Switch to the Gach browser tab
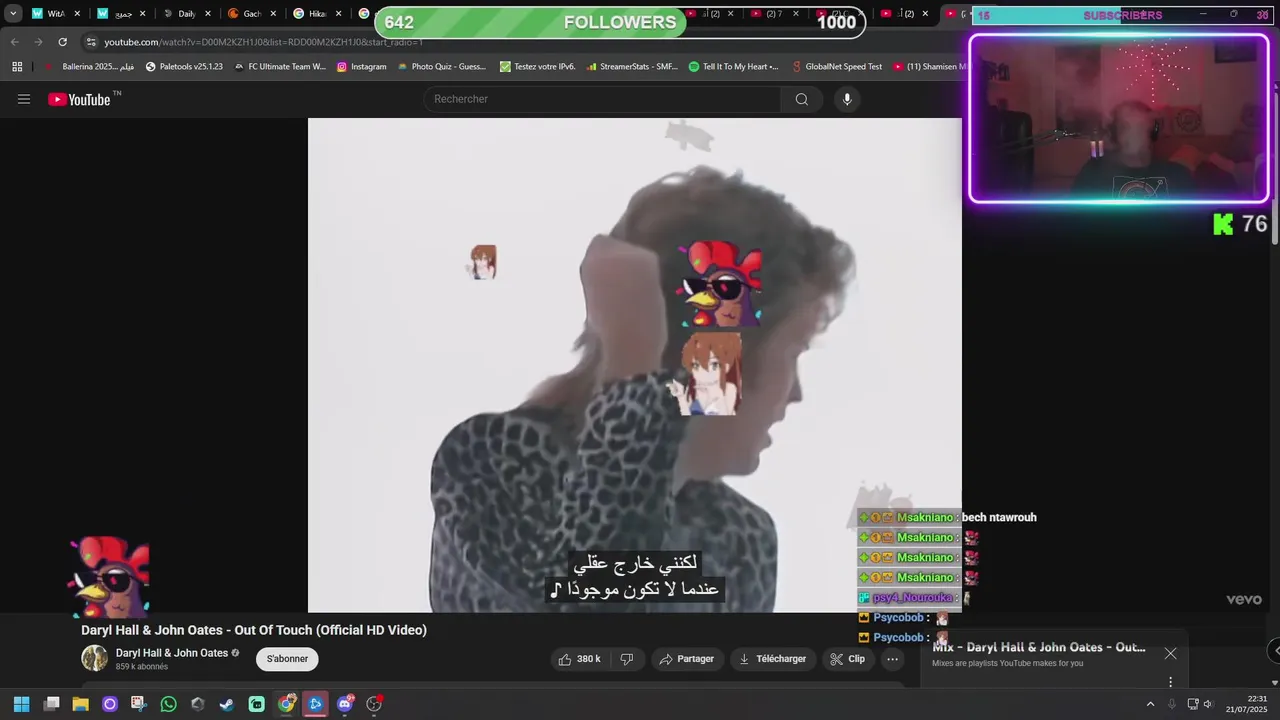This screenshot has width=1280, height=720. click(x=252, y=14)
